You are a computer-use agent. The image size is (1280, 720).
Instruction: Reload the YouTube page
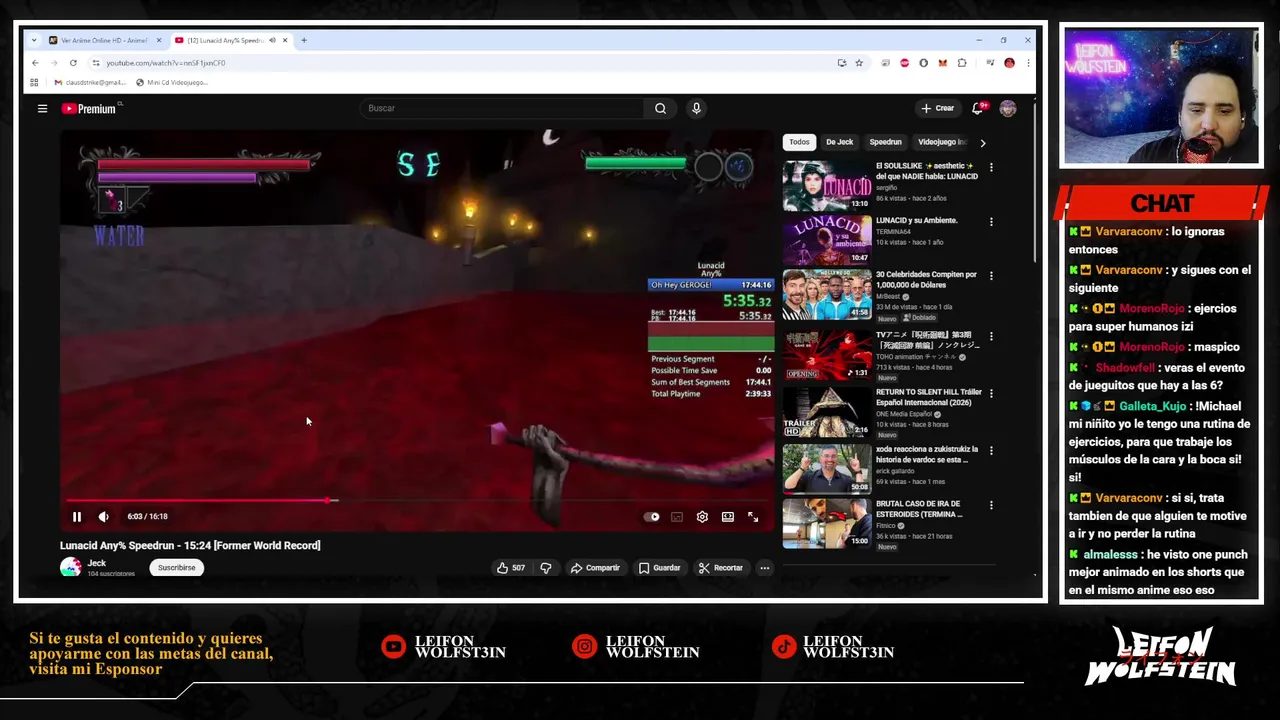pyautogui.click(x=73, y=62)
